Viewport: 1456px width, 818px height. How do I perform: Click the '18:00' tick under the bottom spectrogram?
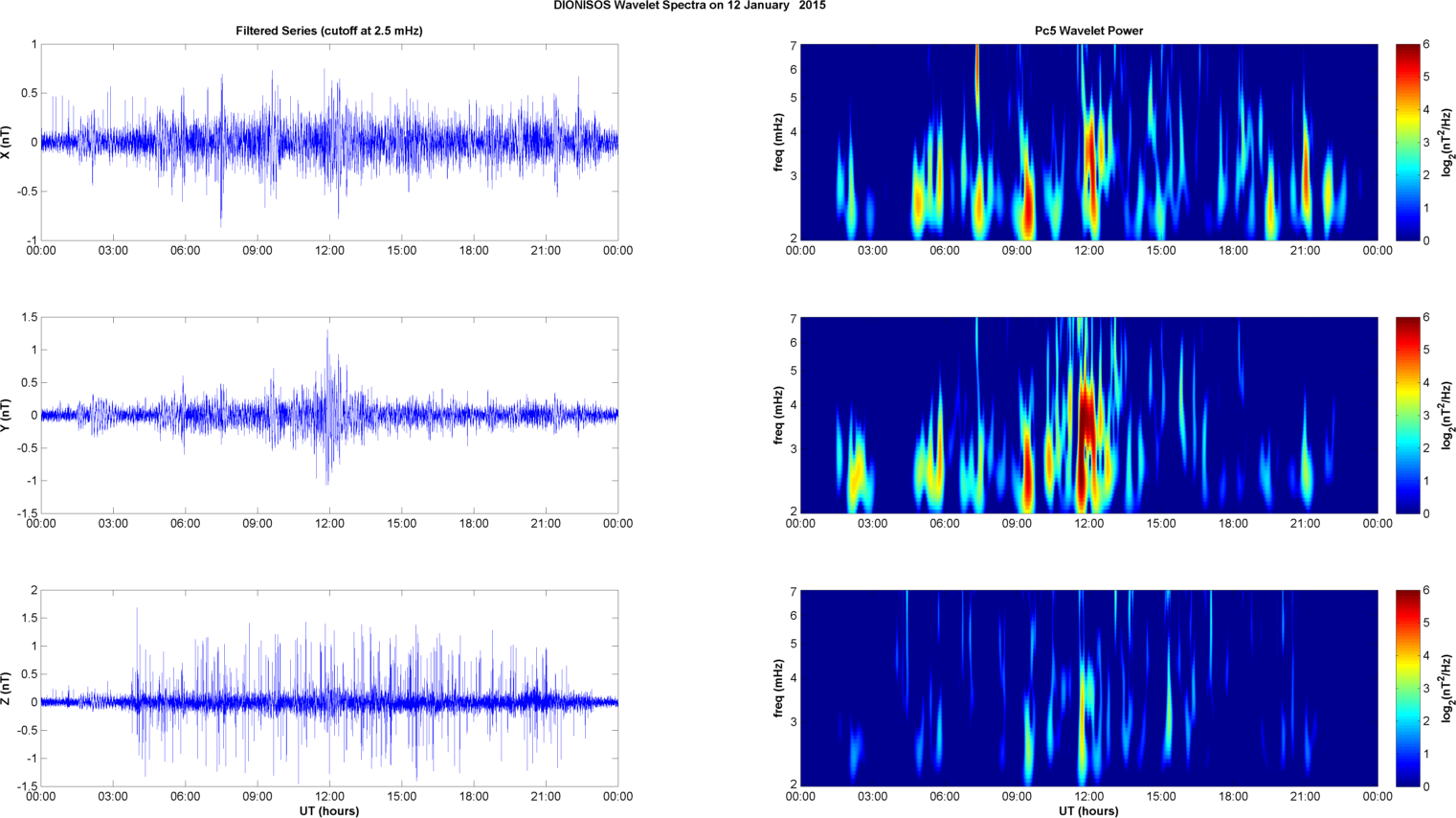[x=1233, y=797]
